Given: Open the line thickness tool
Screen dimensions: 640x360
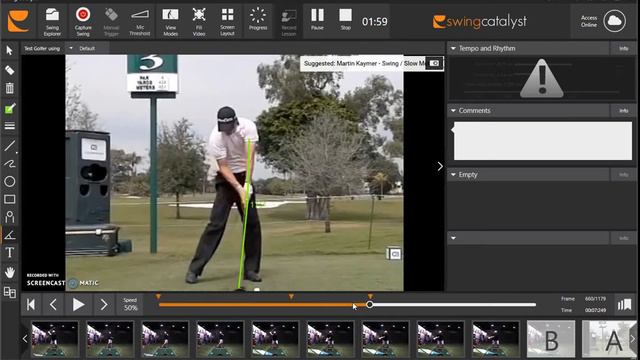Looking at the screenshot, I should 9,126.
